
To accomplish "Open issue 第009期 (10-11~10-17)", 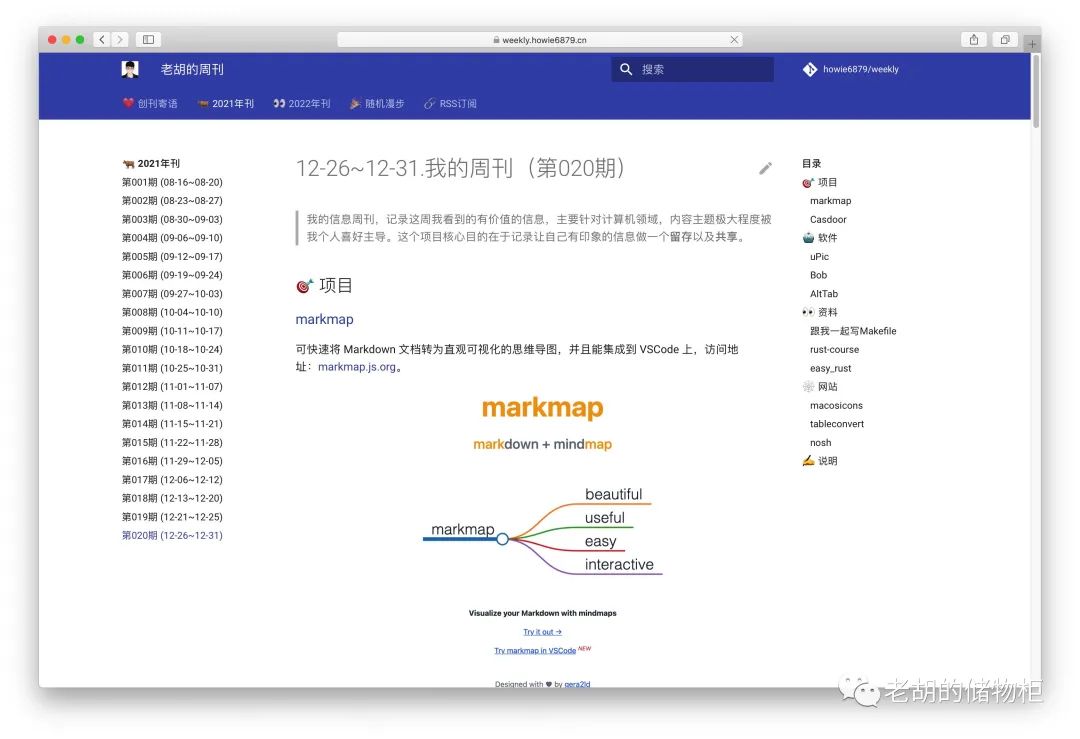I will pos(172,331).
